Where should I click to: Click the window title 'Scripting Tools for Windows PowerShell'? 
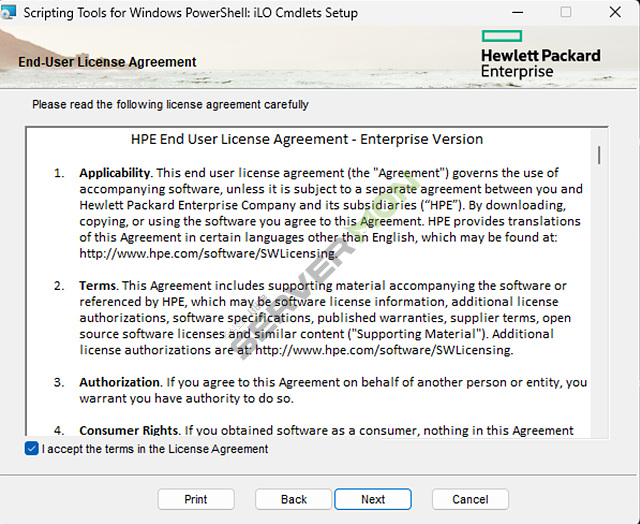click(190, 13)
